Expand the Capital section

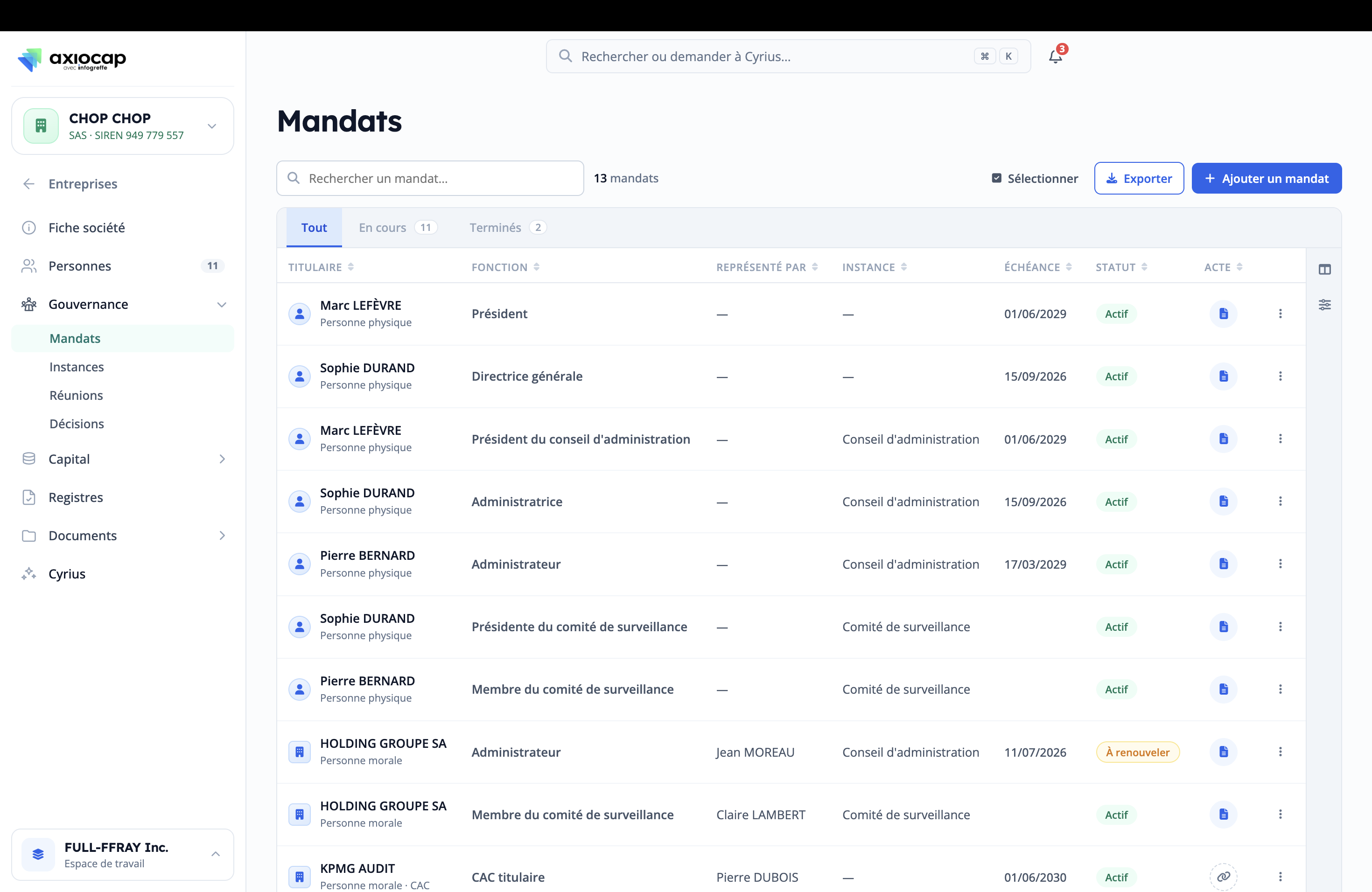123,459
